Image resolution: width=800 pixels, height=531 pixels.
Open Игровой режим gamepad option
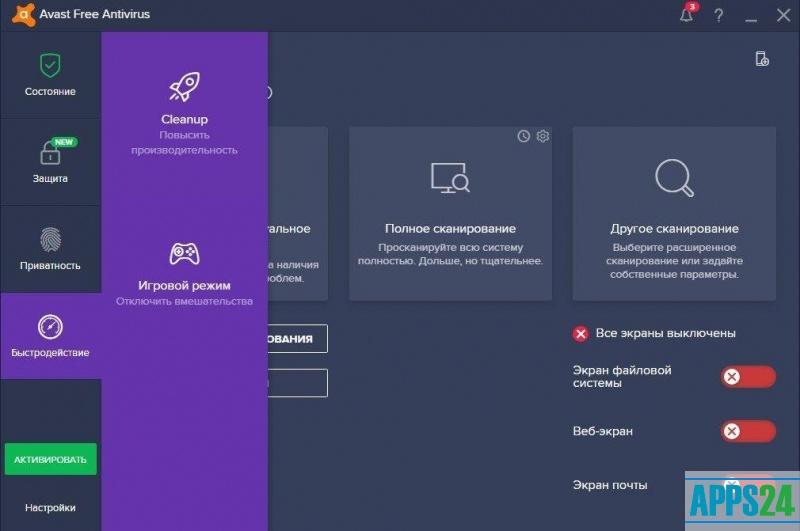pos(184,274)
